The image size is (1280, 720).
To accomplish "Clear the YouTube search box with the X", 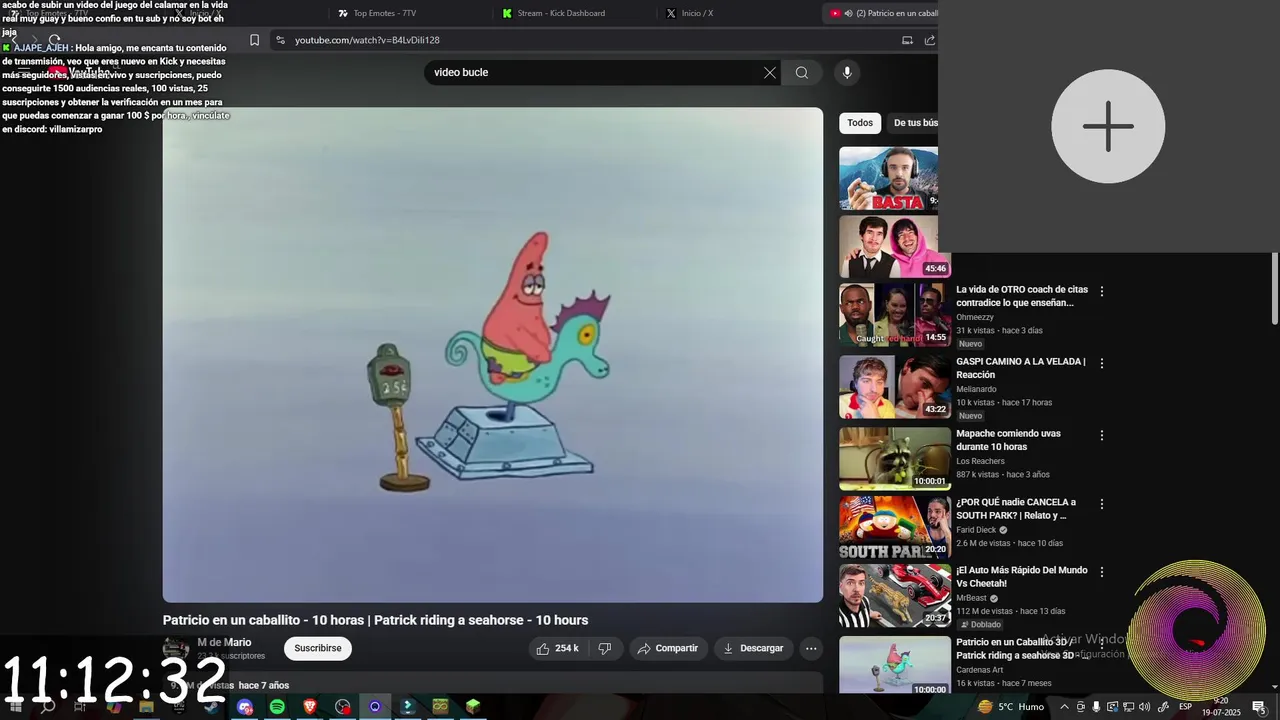I will click(x=769, y=72).
